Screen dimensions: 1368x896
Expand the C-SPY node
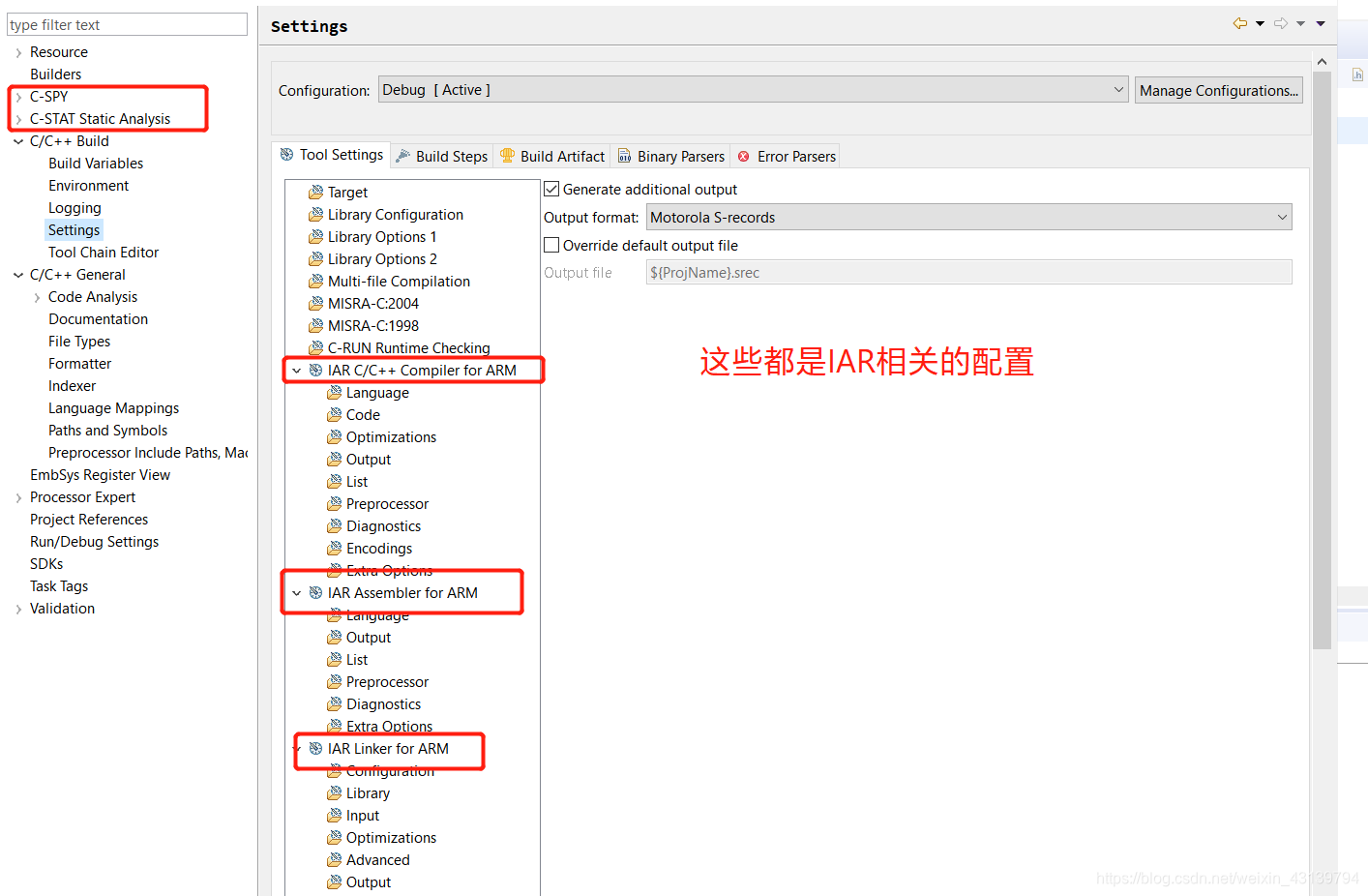18,97
